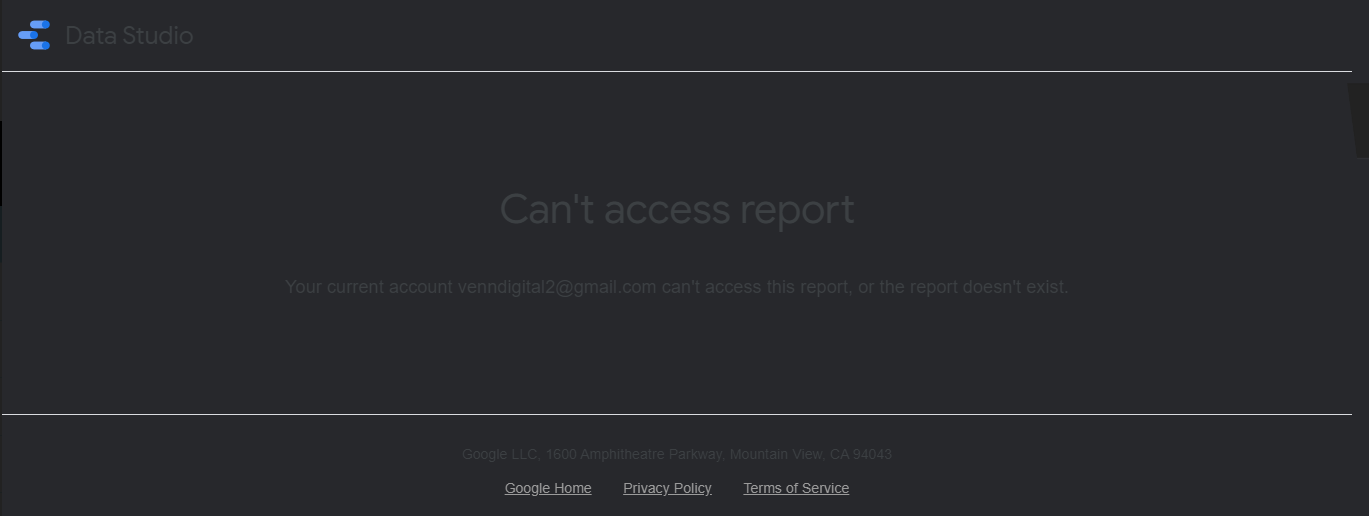1369x516 pixels.
Task: Click the Can't access report heading
Action: pyautogui.click(x=677, y=210)
